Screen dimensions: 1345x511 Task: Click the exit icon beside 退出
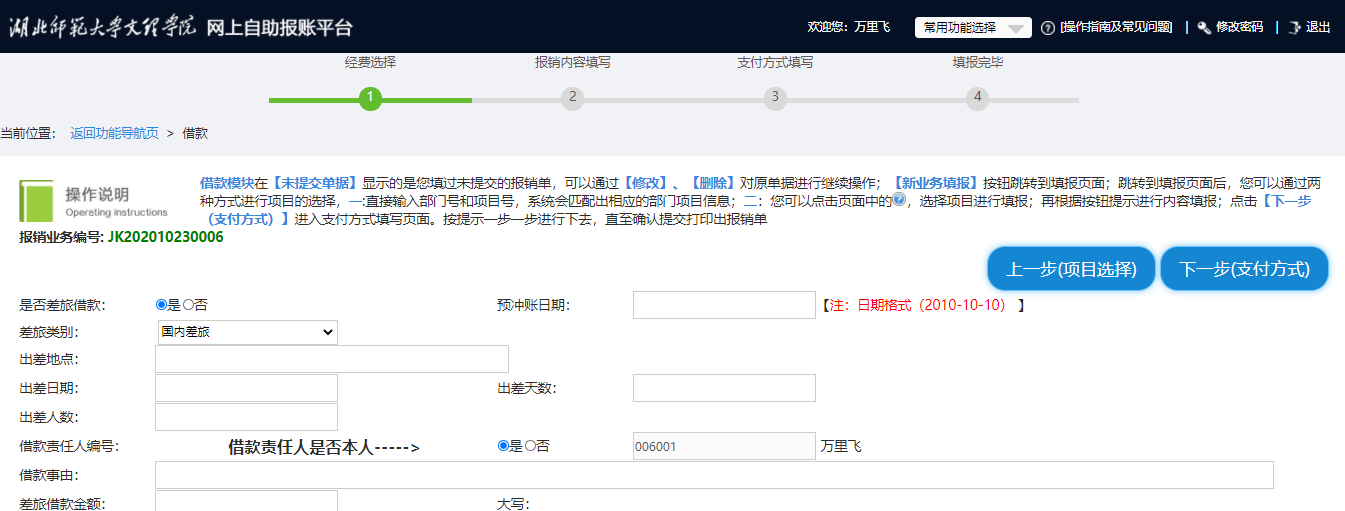[1294, 27]
